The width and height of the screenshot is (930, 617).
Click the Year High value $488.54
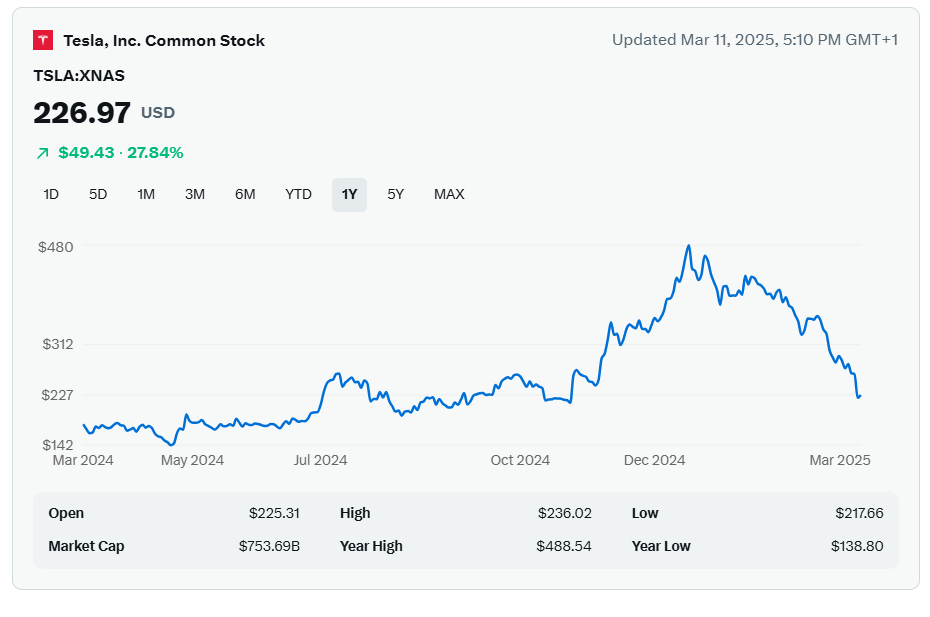564,546
